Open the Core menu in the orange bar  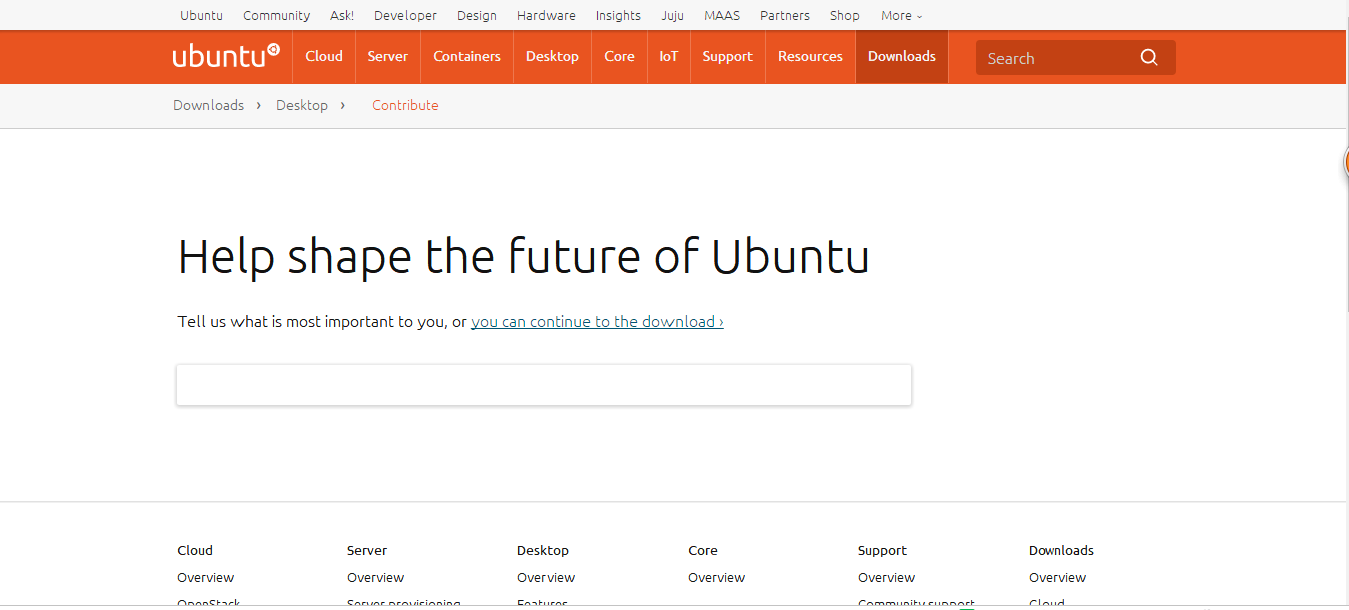[619, 56]
